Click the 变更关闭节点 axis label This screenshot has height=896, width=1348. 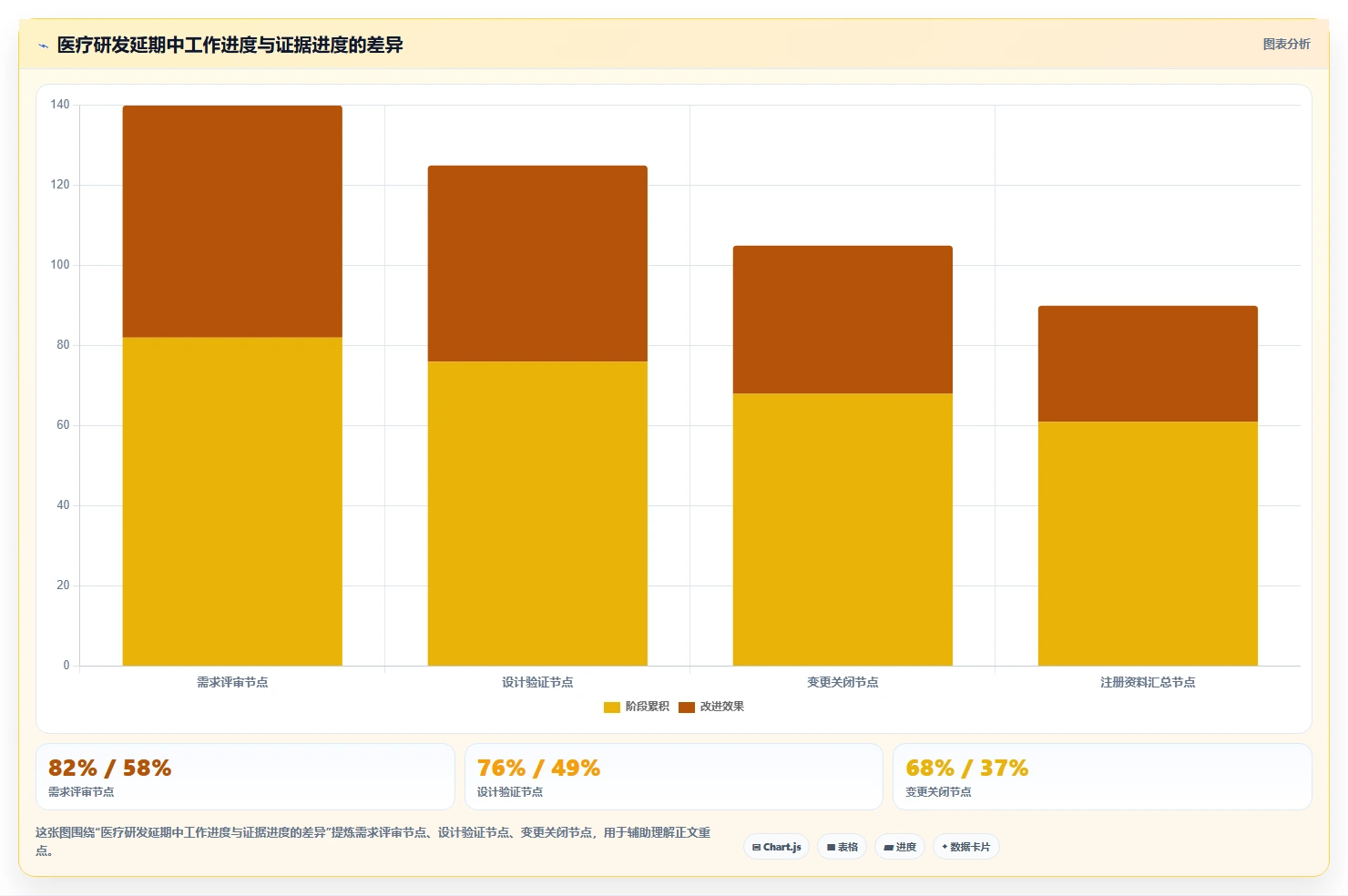[842, 682]
